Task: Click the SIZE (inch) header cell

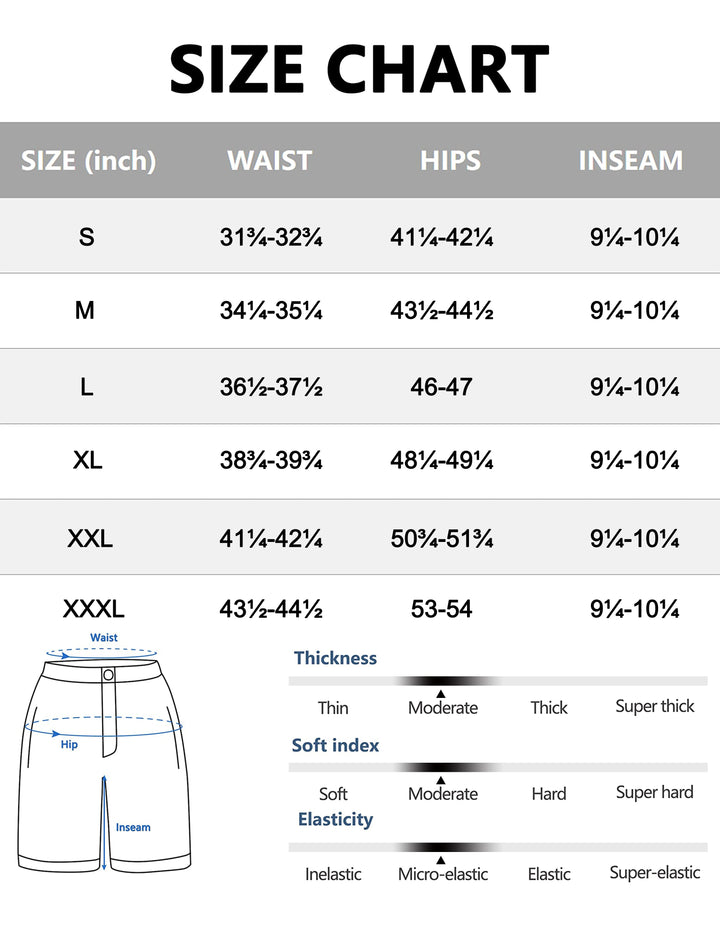Action: [88, 160]
